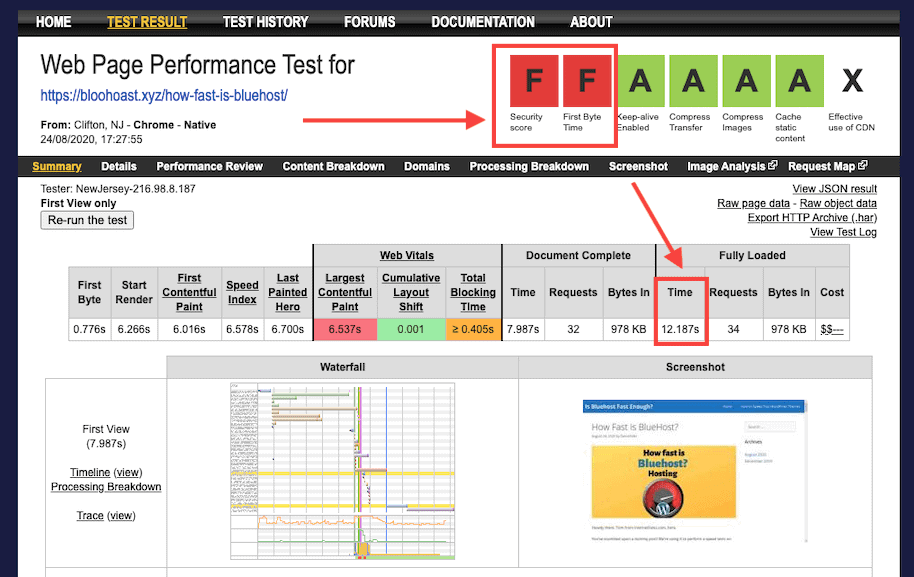The width and height of the screenshot is (914, 577).
Task: Click the Security score F grade badge
Action: point(534,81)
